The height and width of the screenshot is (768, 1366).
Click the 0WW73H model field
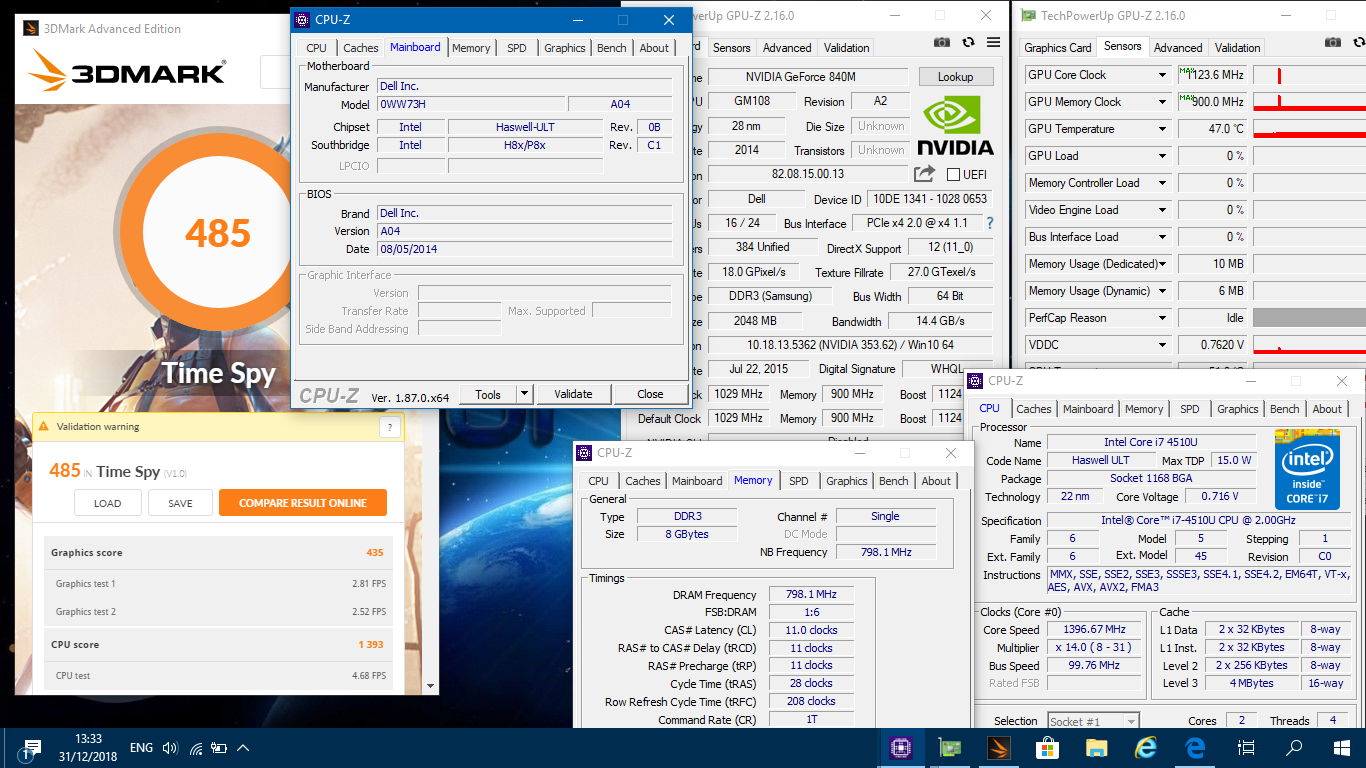click(471, 104)
